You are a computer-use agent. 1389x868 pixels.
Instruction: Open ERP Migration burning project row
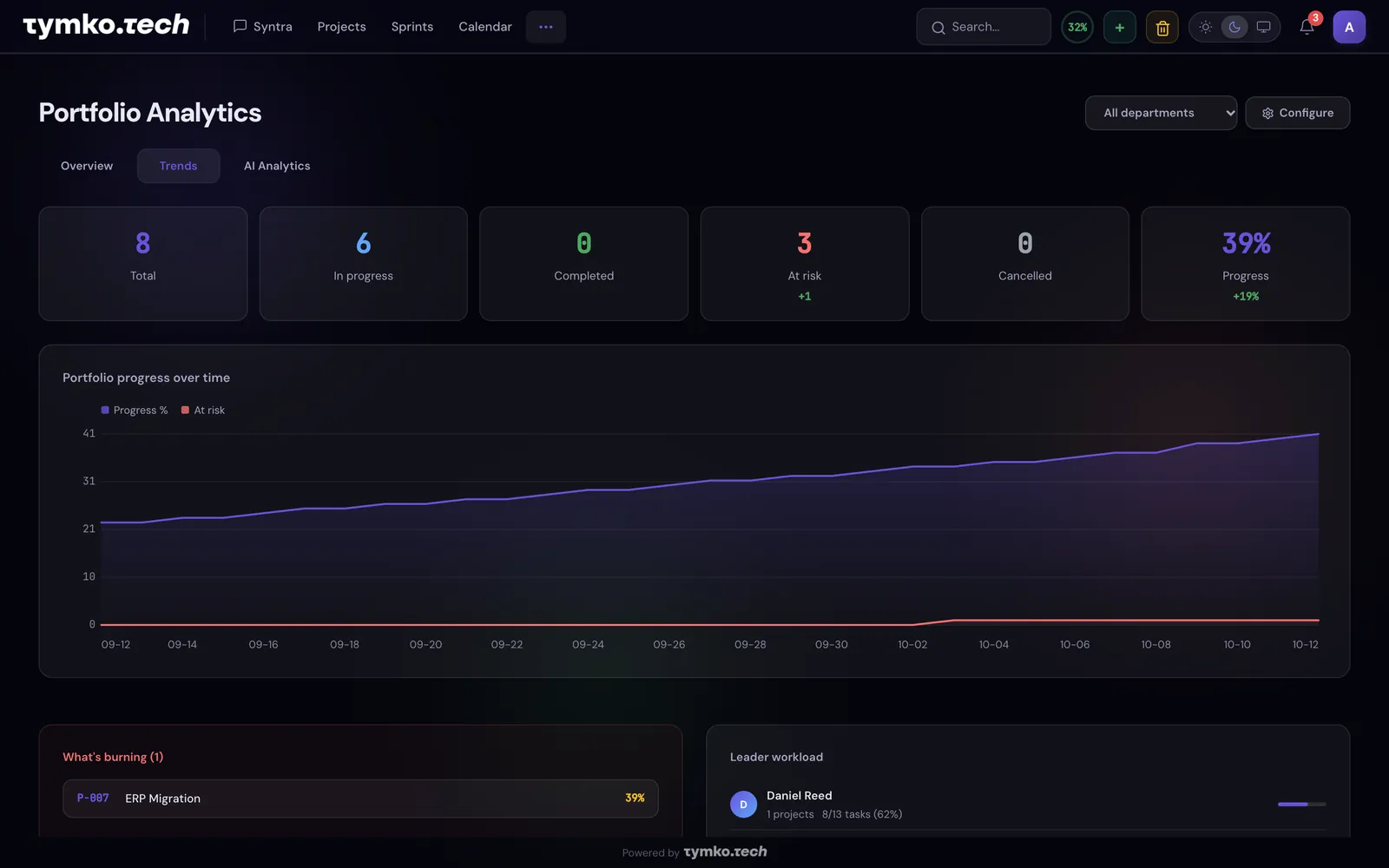(x=360, y=799)
